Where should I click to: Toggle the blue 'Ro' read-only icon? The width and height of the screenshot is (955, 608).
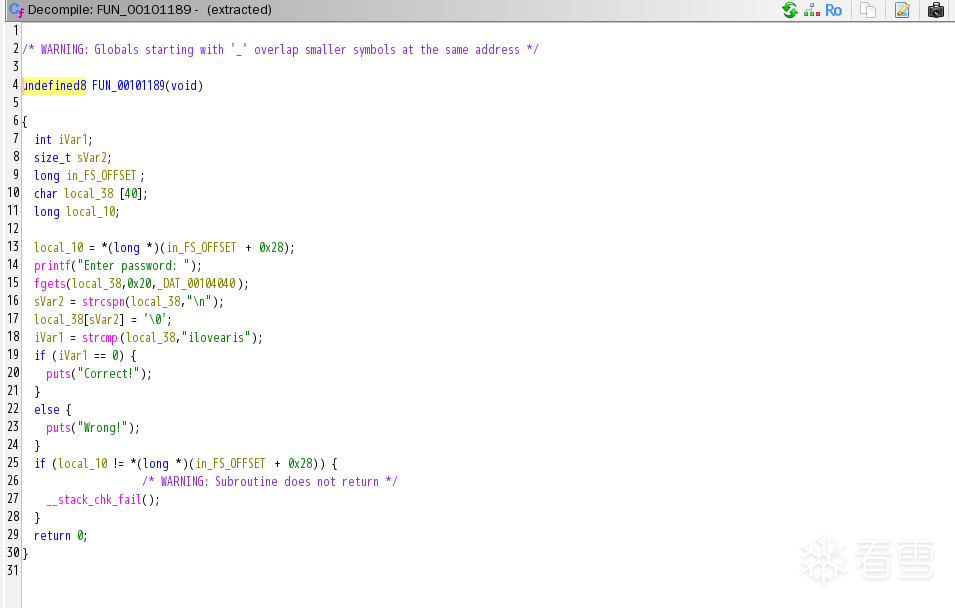point(833,10)
